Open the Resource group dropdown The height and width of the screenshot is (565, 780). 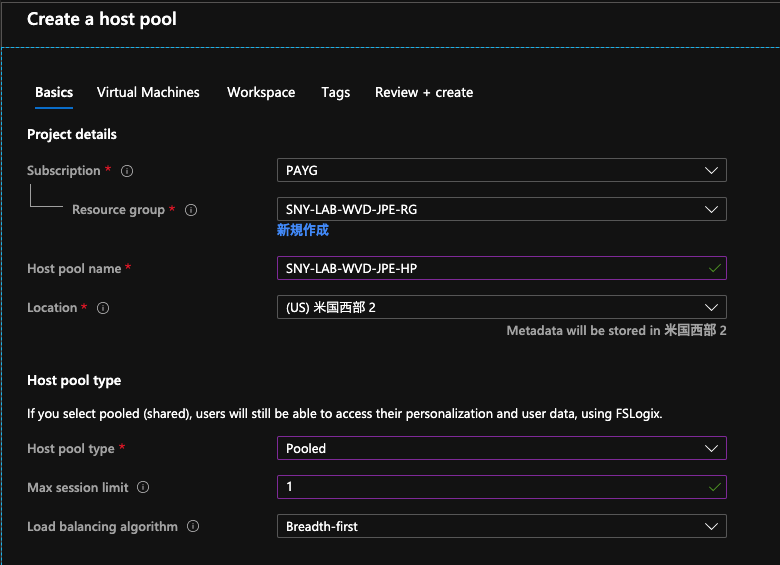coord(501,209)
